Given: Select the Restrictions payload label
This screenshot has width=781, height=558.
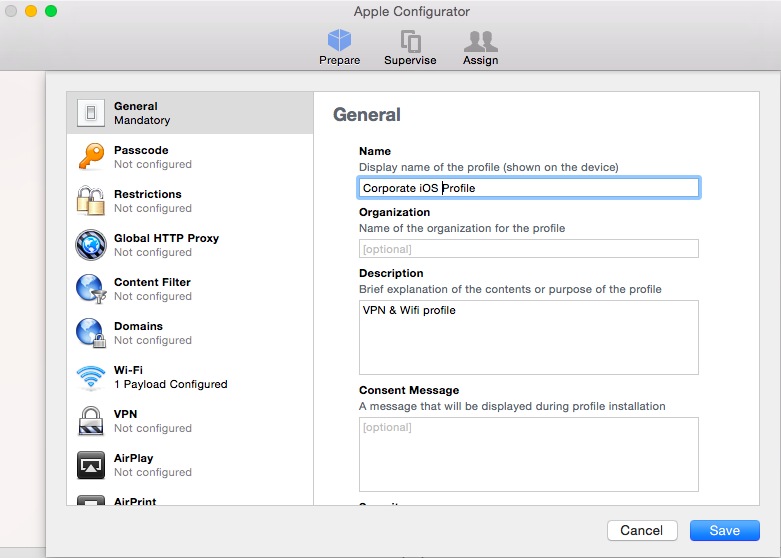Looking at the screenshot, I should (x=147, y=194).
